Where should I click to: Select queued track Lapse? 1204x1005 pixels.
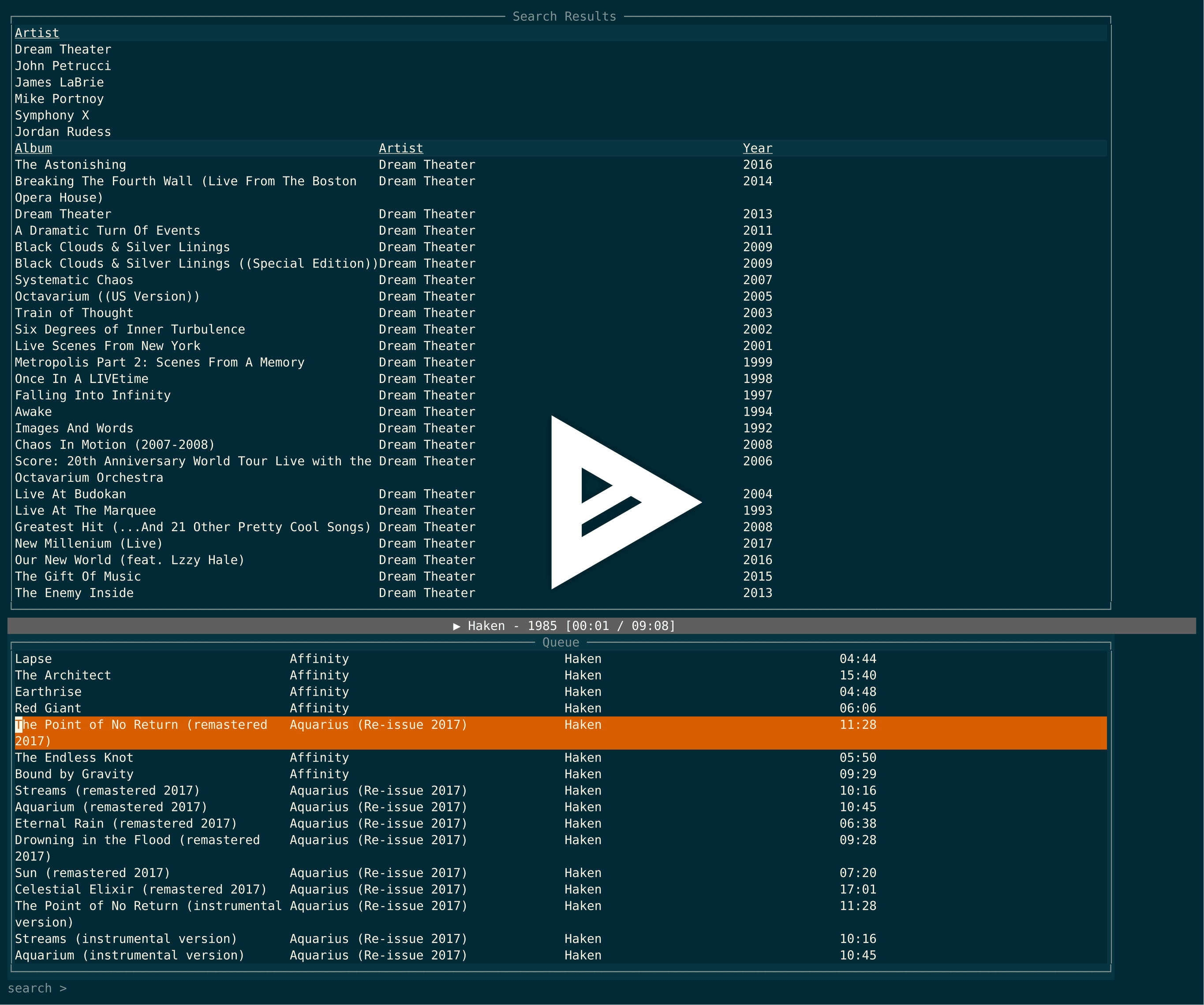pos(33,659)
